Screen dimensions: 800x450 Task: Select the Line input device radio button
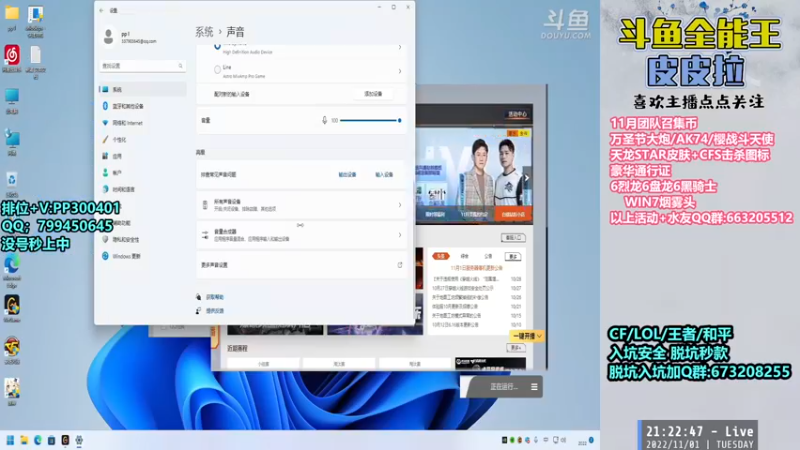[217, 70]
